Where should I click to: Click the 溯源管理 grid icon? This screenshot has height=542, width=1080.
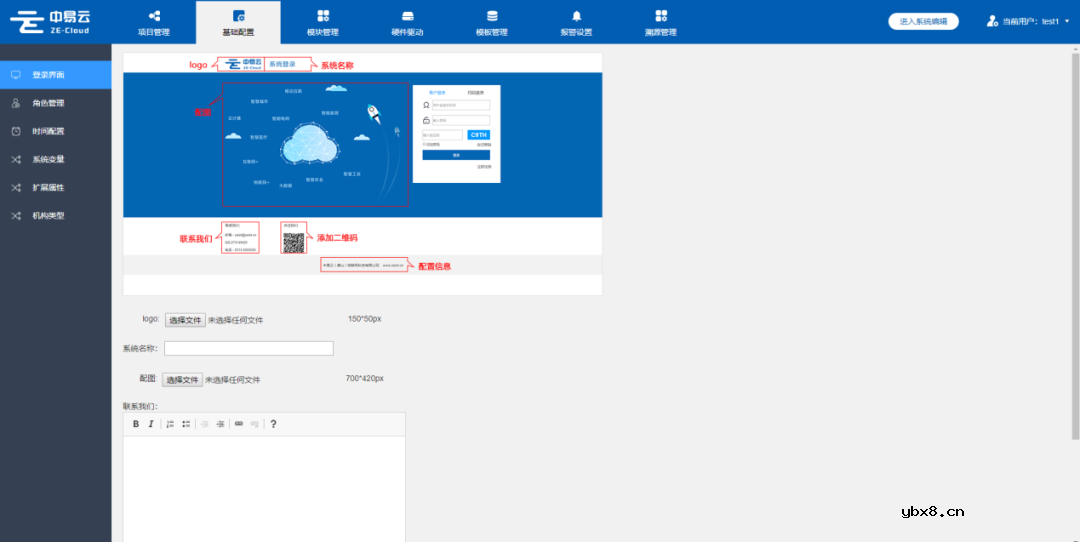click(661, 16)
